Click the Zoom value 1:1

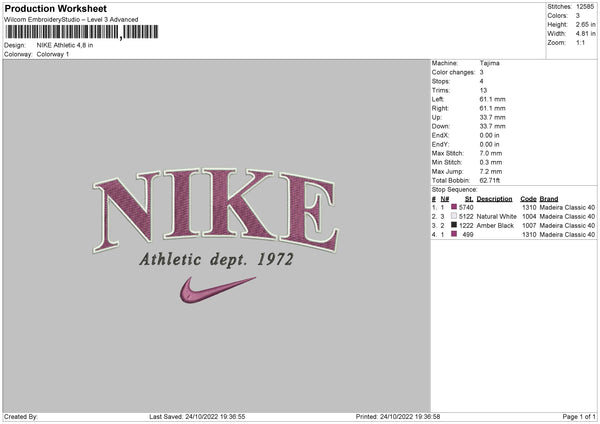coord(580,42)
